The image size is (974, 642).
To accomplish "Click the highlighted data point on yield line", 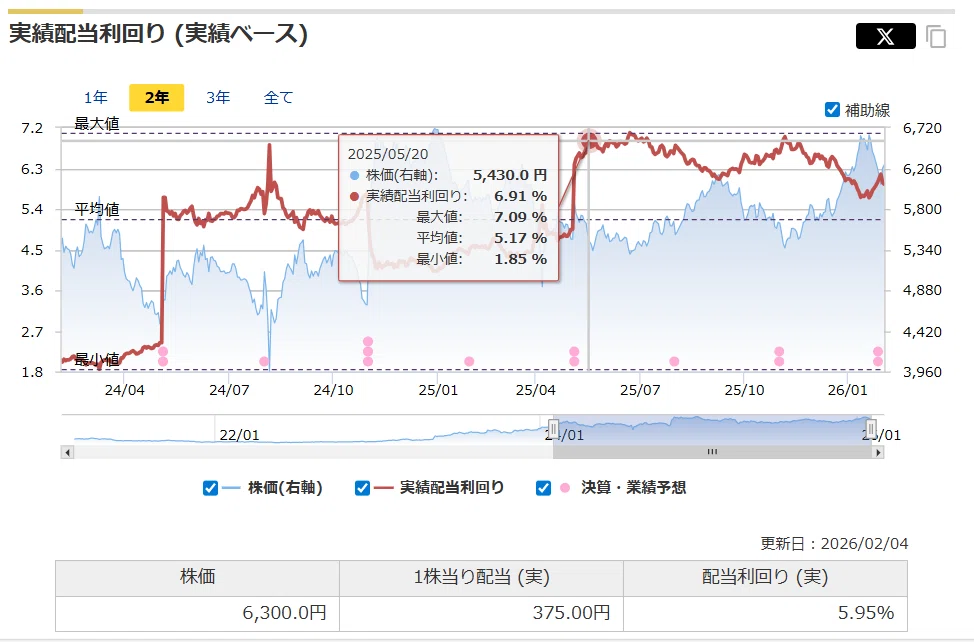I will coord(588,141).
